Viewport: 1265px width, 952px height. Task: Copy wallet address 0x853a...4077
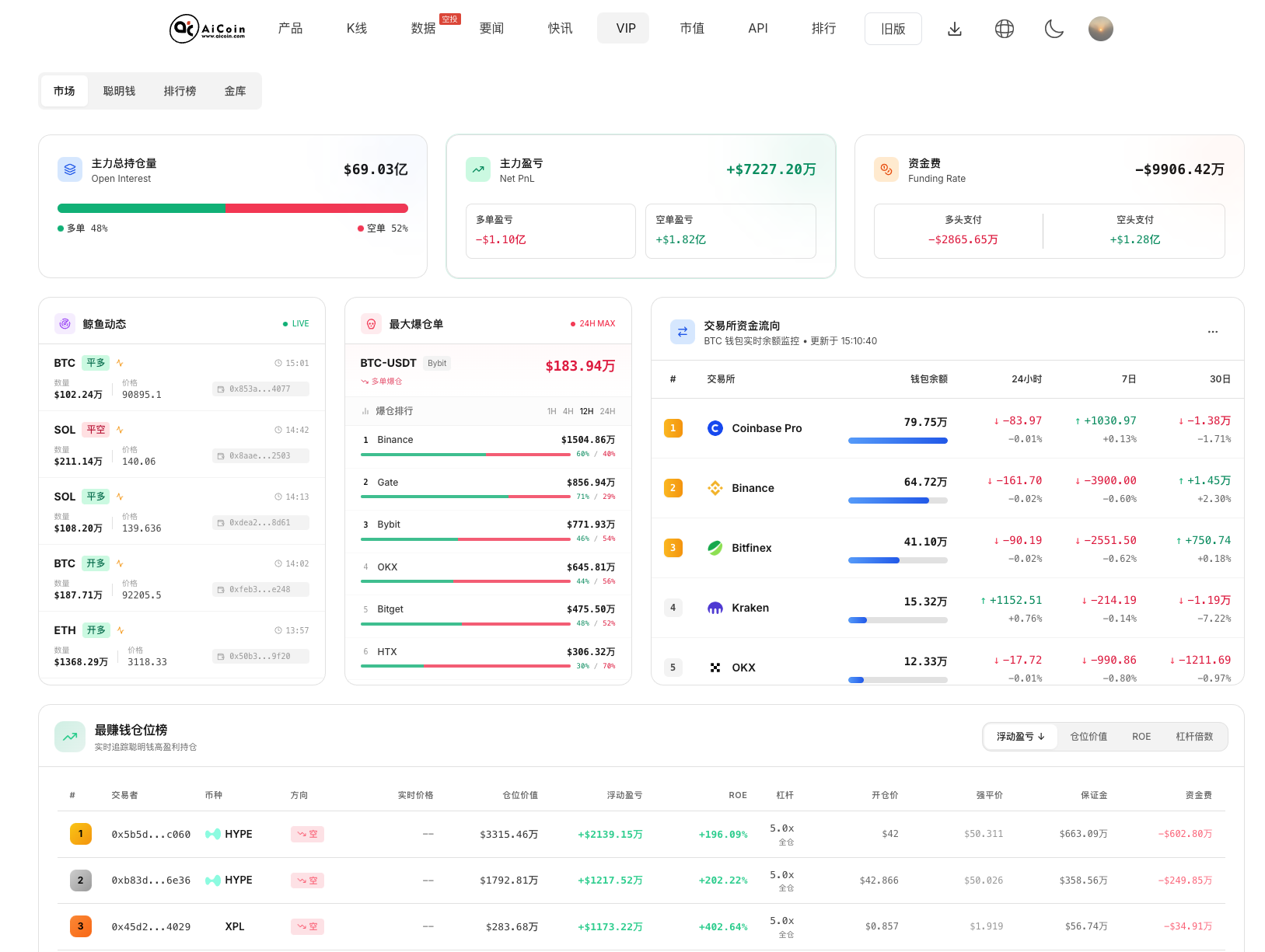pyautogui.click(x=260, y=389)
